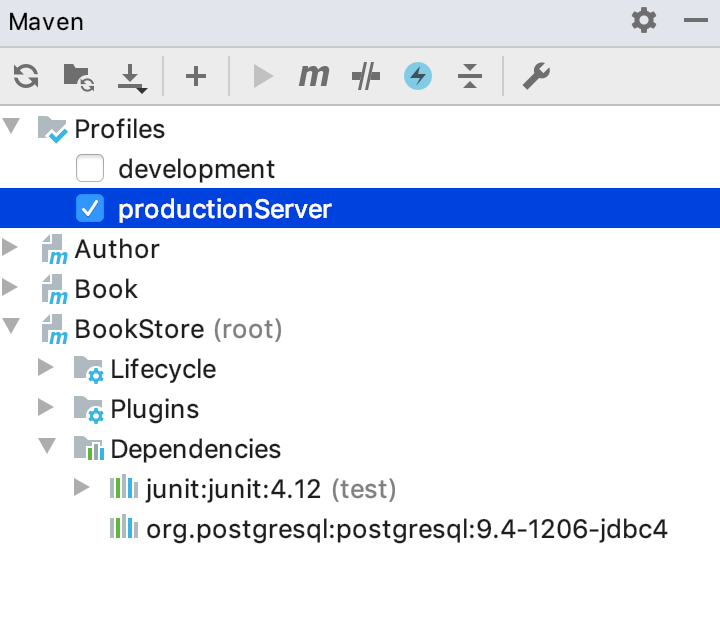Click Download Sources and Documentation icon
Image resolution: width=720 pixels, height=624 pixels.
131,77
